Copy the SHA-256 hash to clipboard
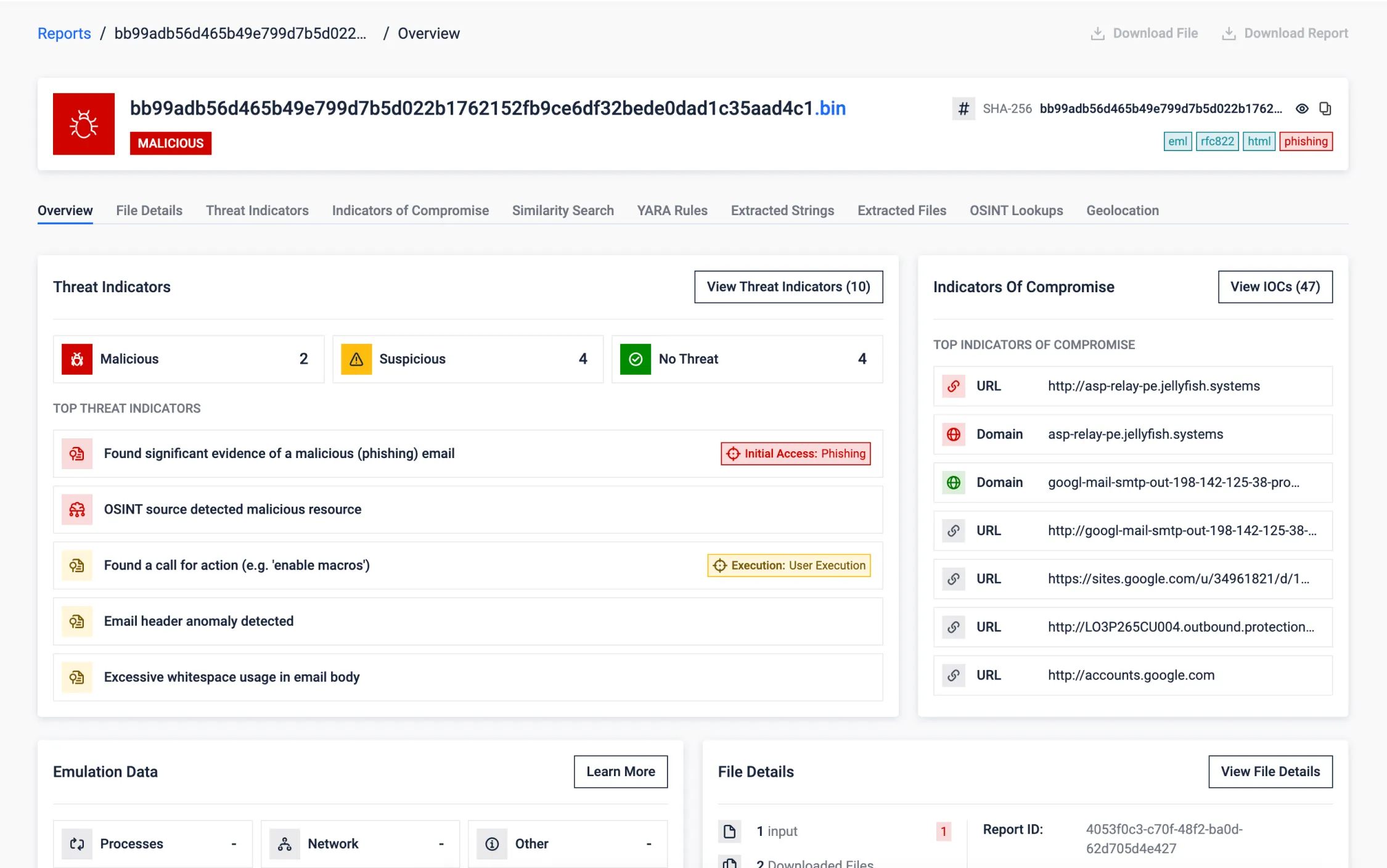Viewport: 1387px width, 868px height. click(1325, 108)
